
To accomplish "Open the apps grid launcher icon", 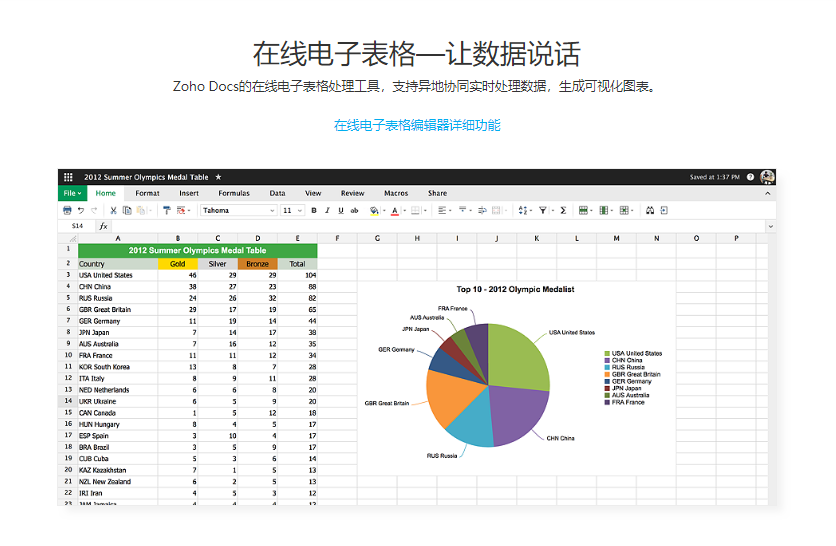I will point(68,177).
